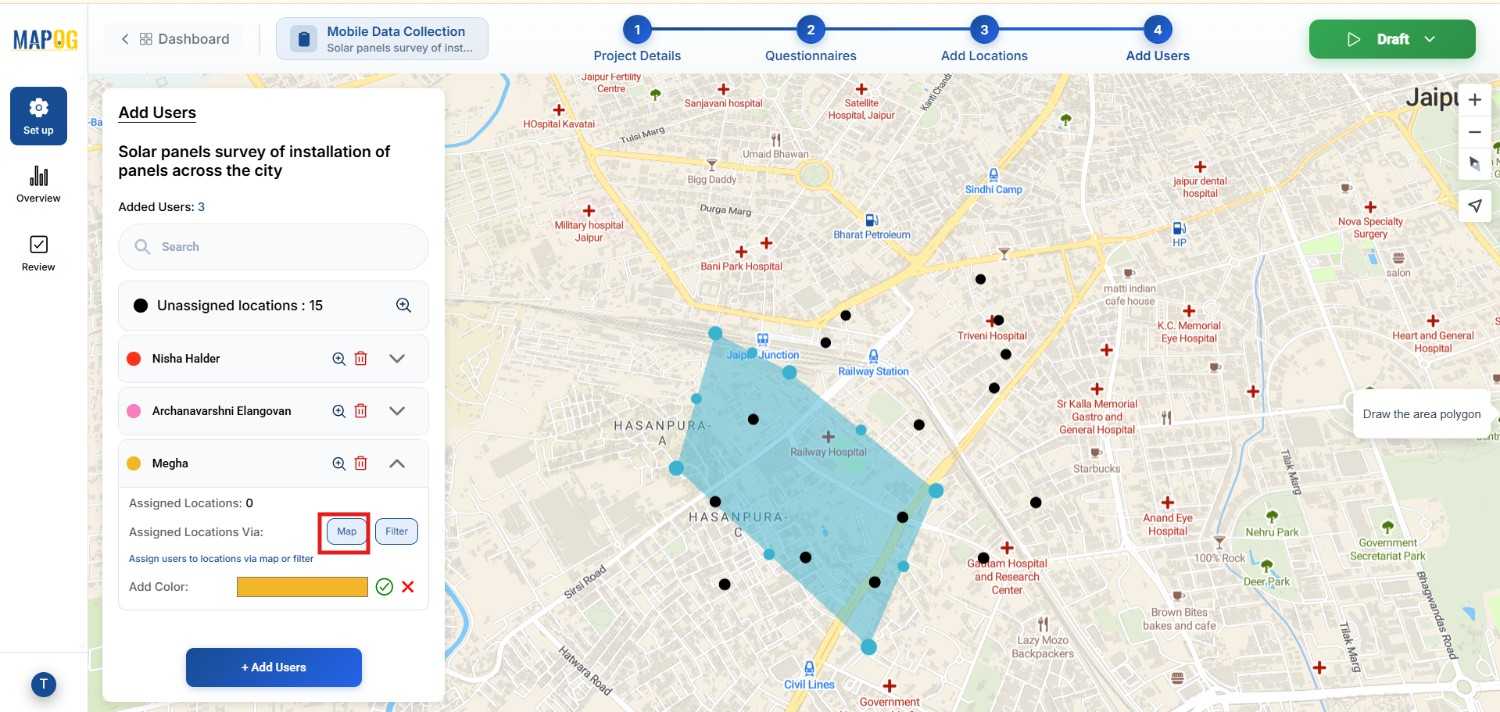
Task: Click the locate/navigation arrow on map
Action: point(1474,205)
